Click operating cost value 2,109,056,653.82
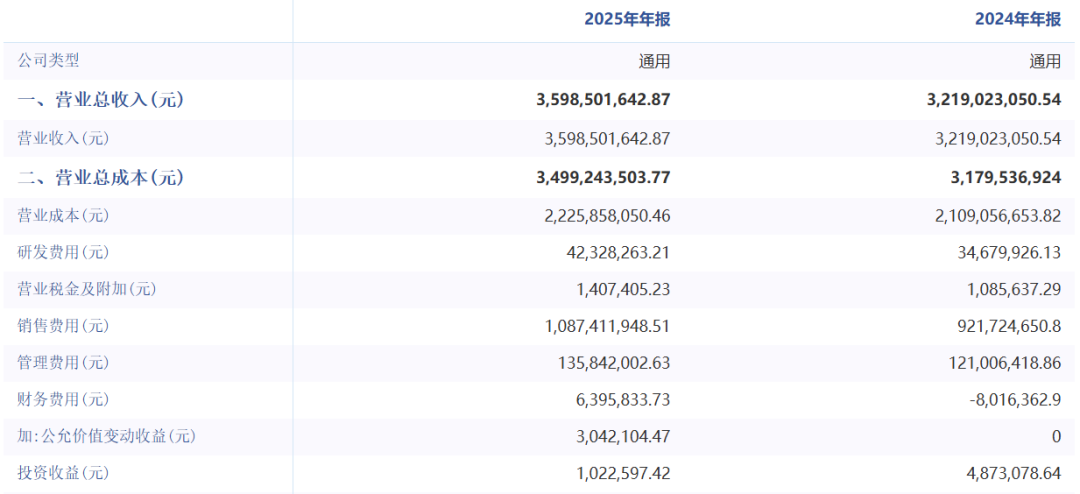 [x=998, y=216]
